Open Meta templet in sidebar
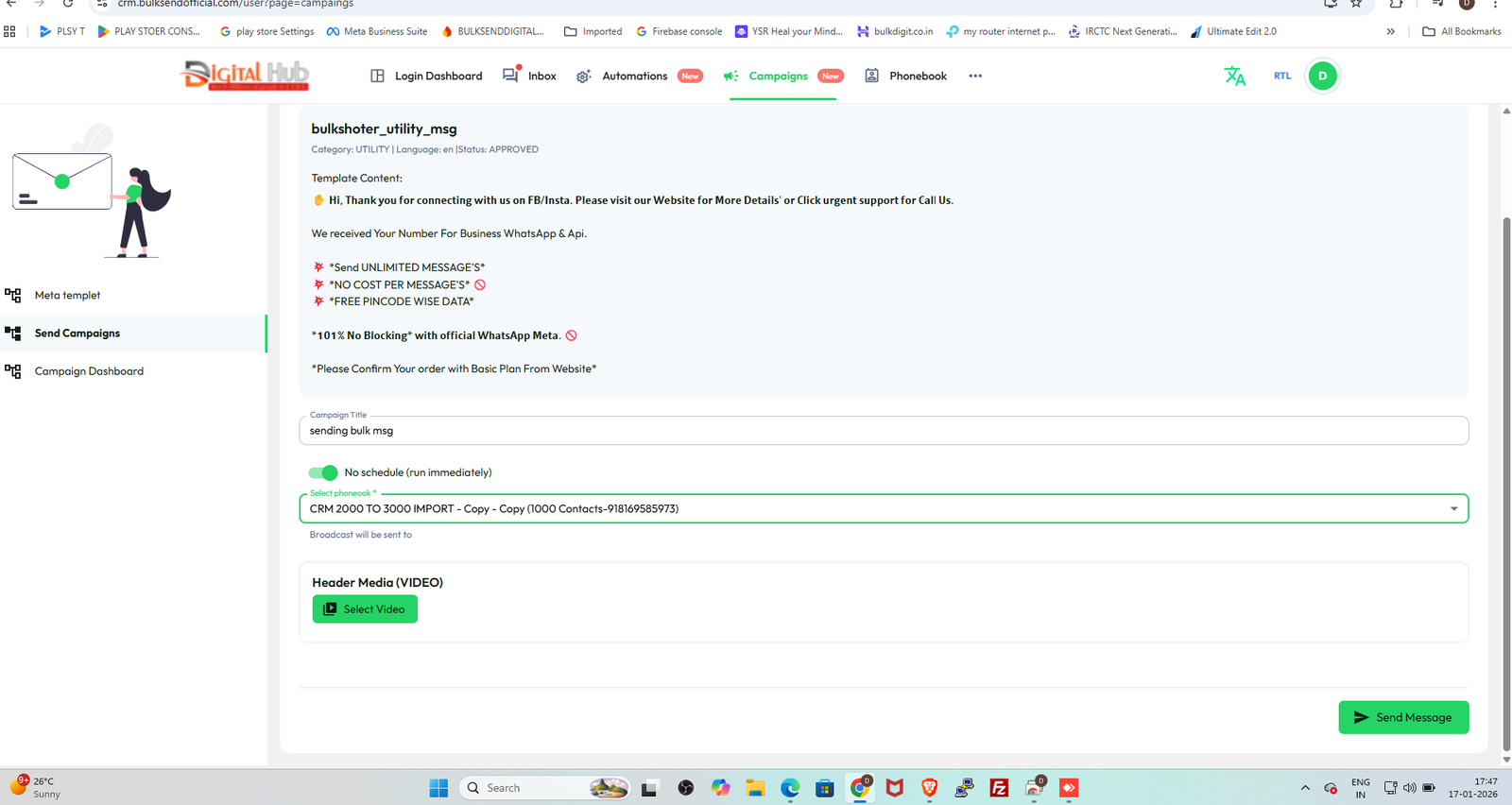1512x805 pixels. click(x=67, y=296)
